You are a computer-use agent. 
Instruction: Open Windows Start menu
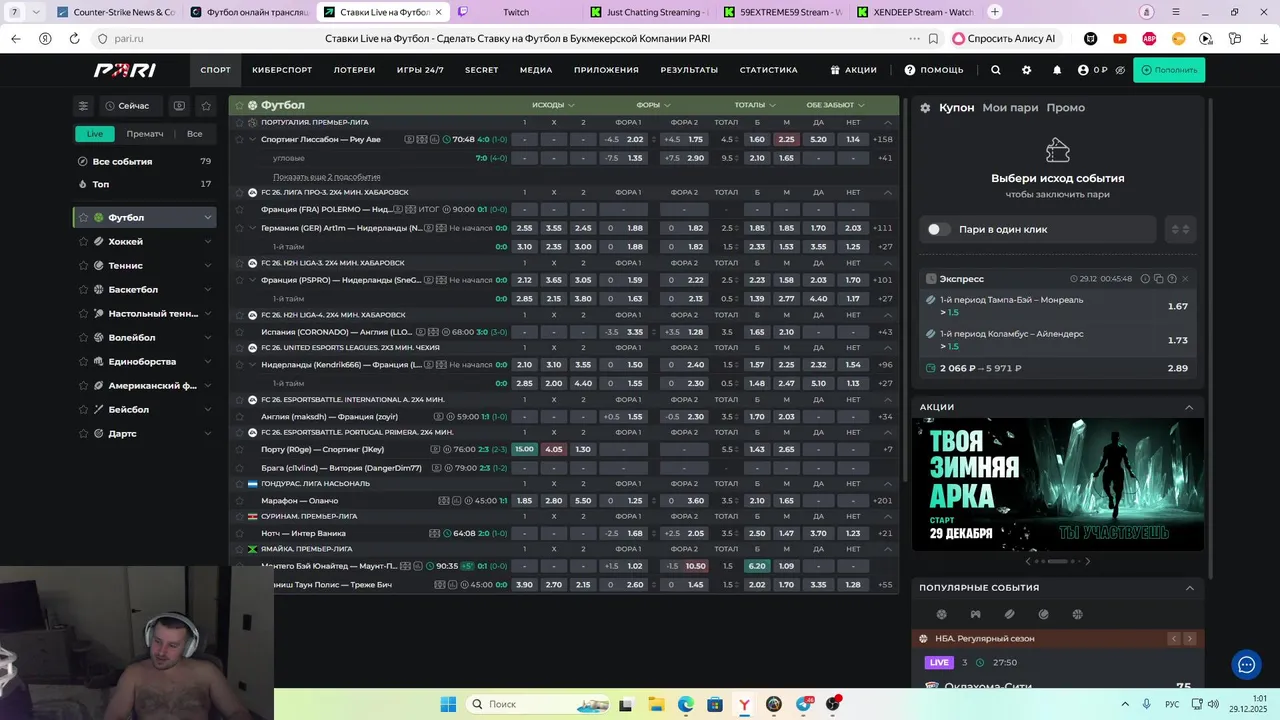(447, 704)
